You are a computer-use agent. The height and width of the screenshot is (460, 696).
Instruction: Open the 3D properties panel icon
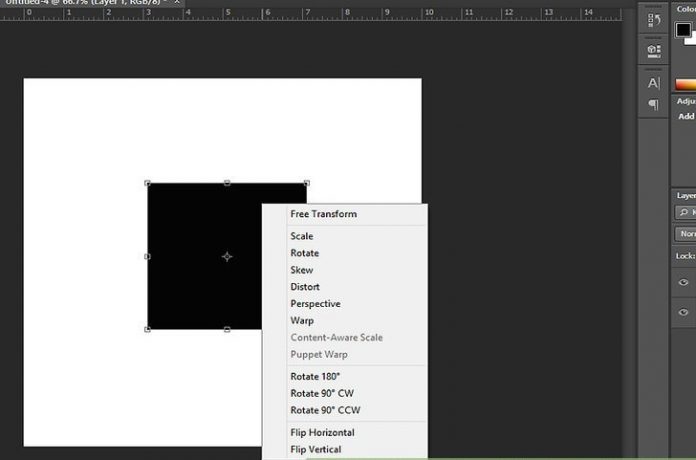click(x=654, y=49)
